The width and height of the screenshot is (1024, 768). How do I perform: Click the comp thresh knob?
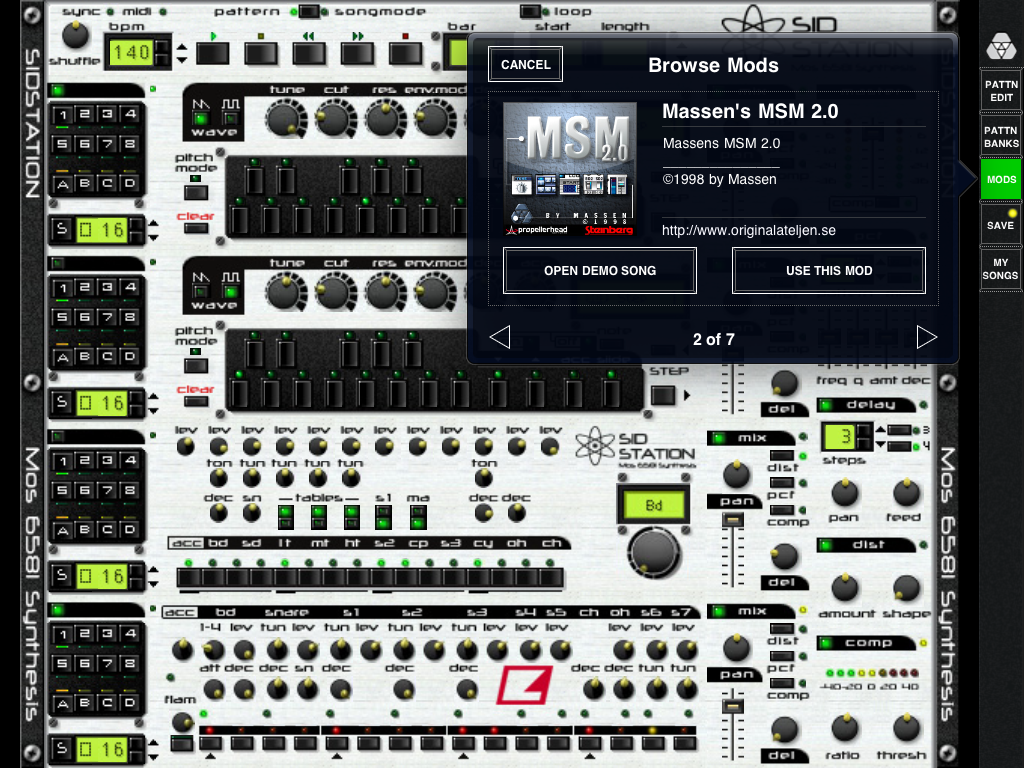click(x=906, y=728)
